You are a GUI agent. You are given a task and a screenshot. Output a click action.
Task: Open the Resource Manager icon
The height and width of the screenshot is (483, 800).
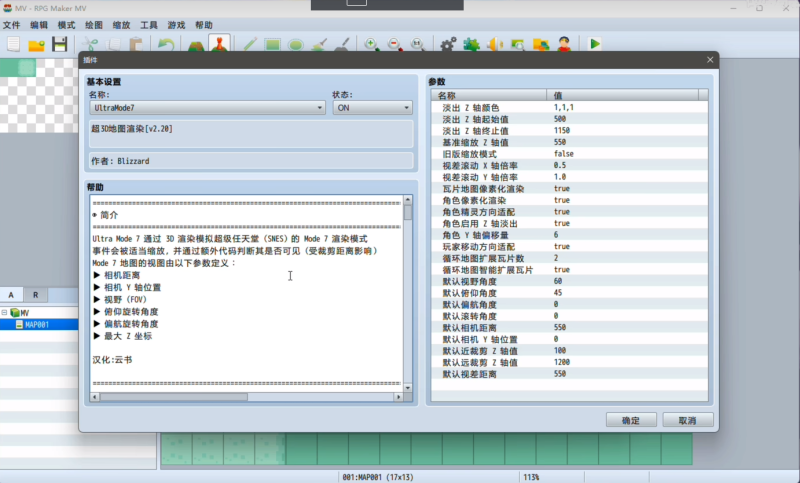(541, 44)
